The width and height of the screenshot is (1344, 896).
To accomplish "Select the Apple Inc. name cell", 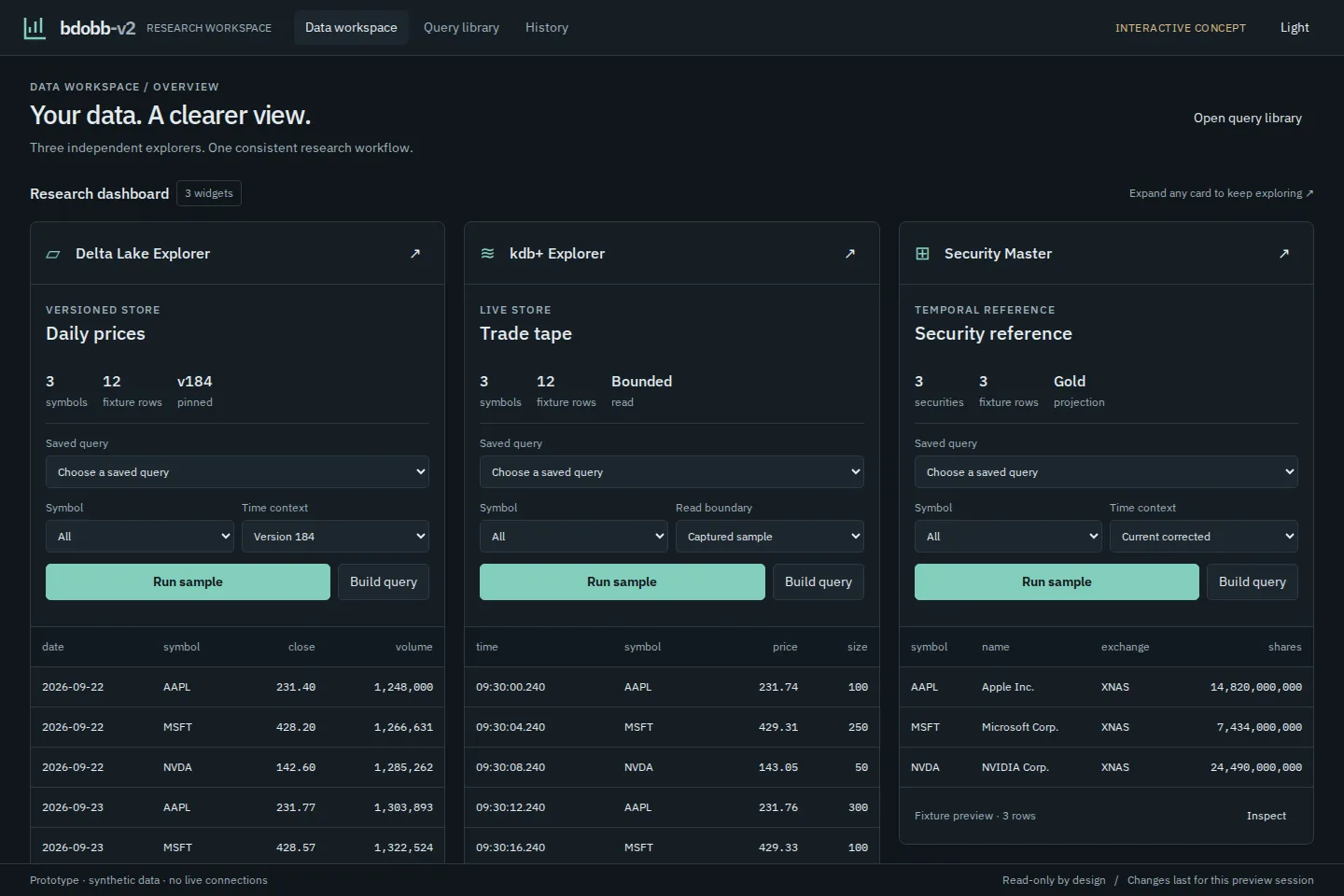I will pos(1008,687).
